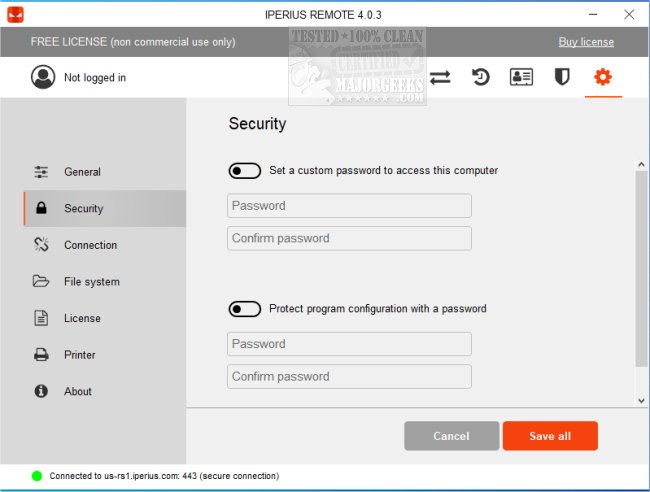The image size is (650, 492).
Task: Open the address book contacts icon
Action: tap(521, 77)
